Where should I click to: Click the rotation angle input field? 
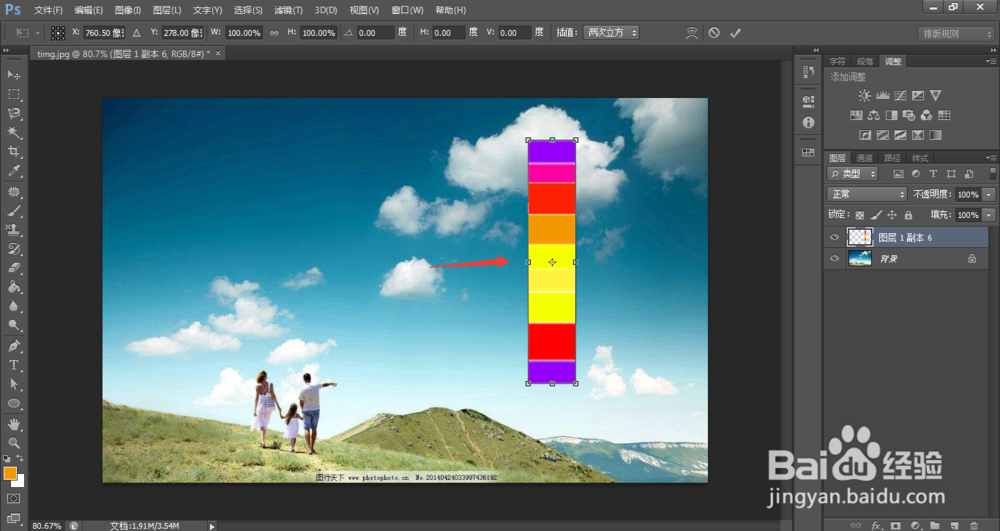[375, 33]
